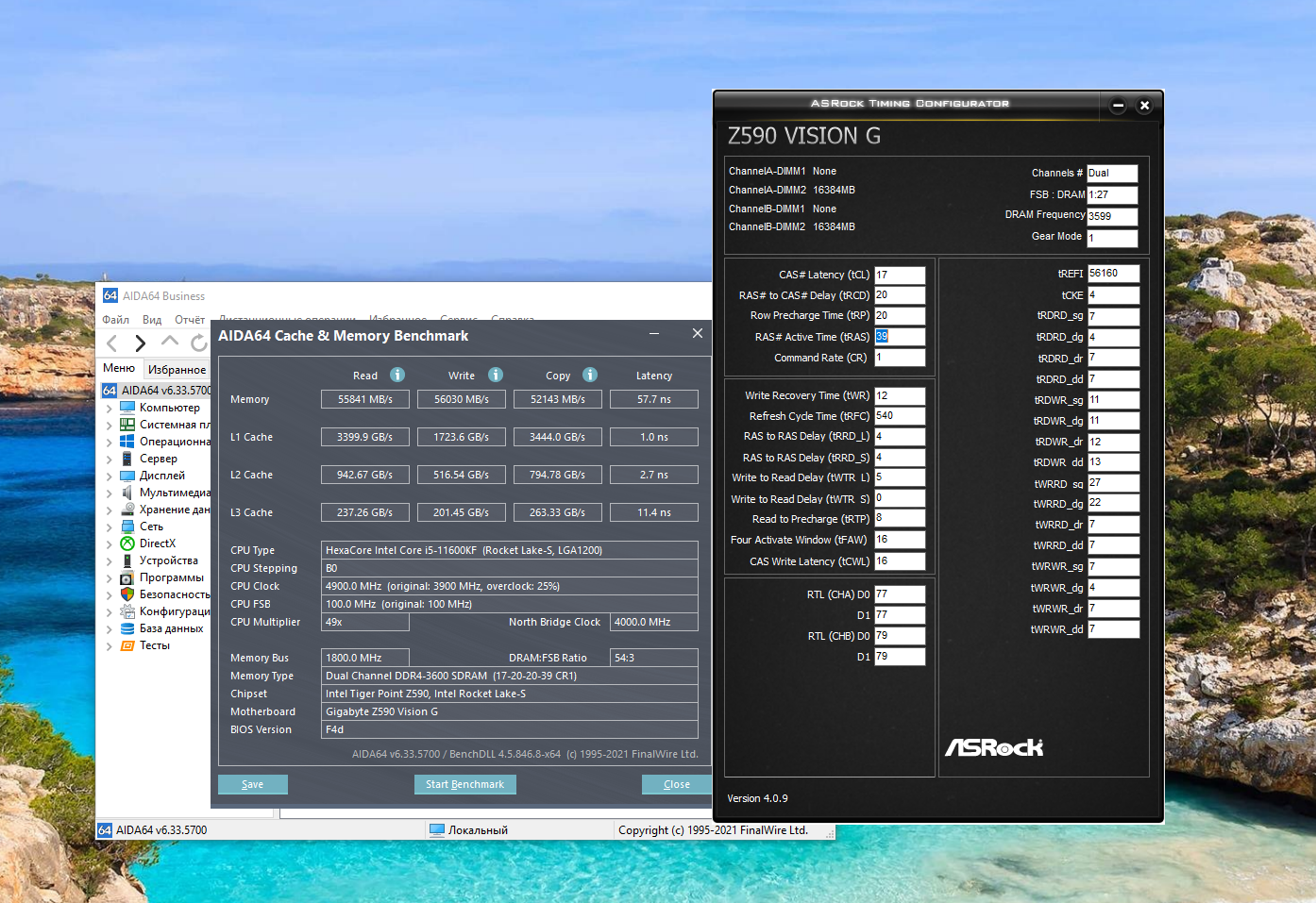
Task: Click the DirectX Xbox icon in the tree
Action: pos(127,543)
